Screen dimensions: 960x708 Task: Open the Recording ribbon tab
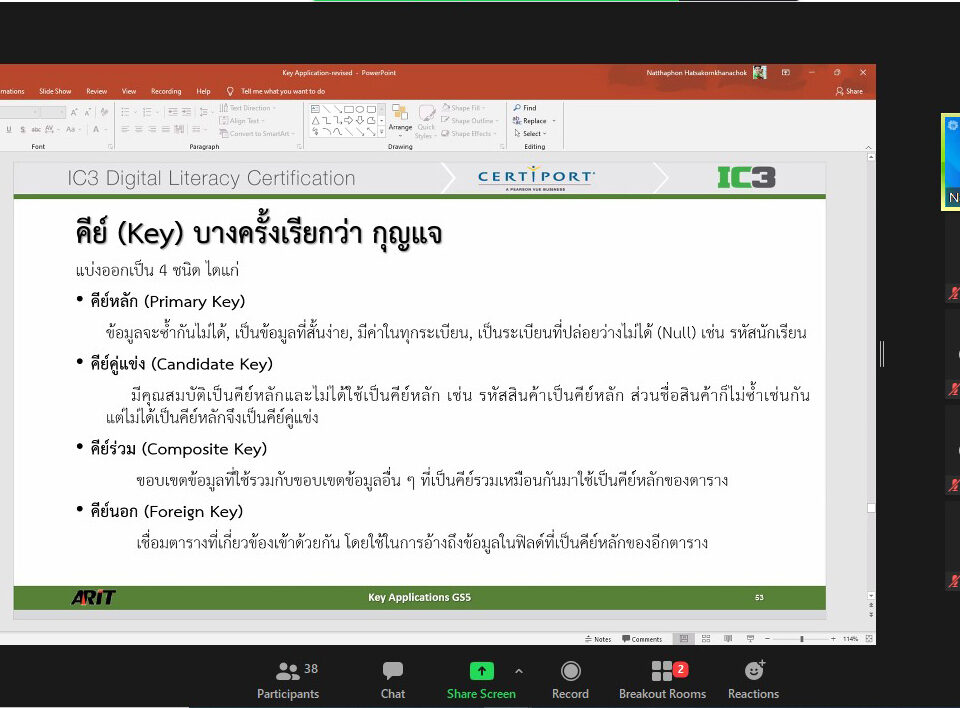[x=166, y=91]
